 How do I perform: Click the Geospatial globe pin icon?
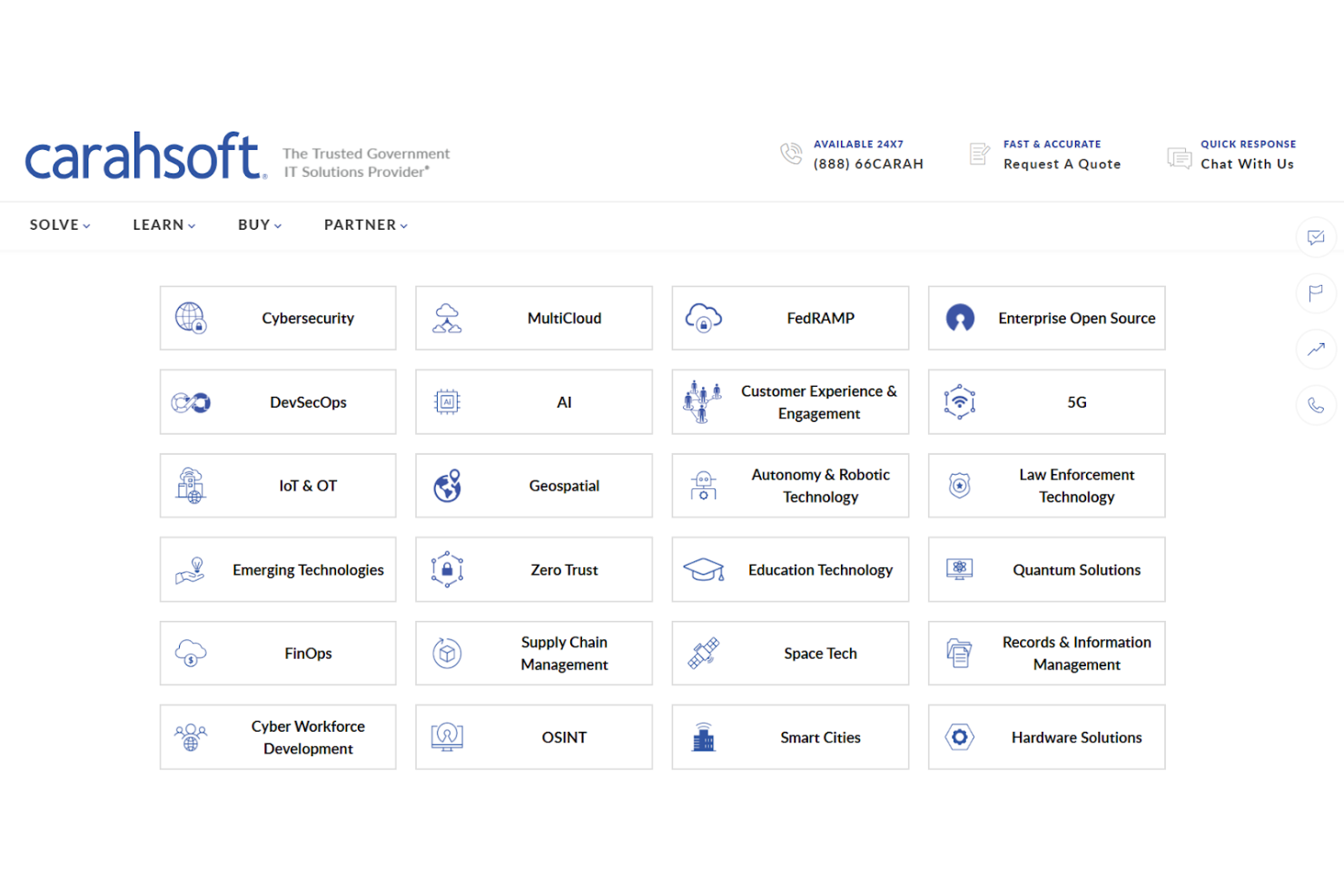447,486
